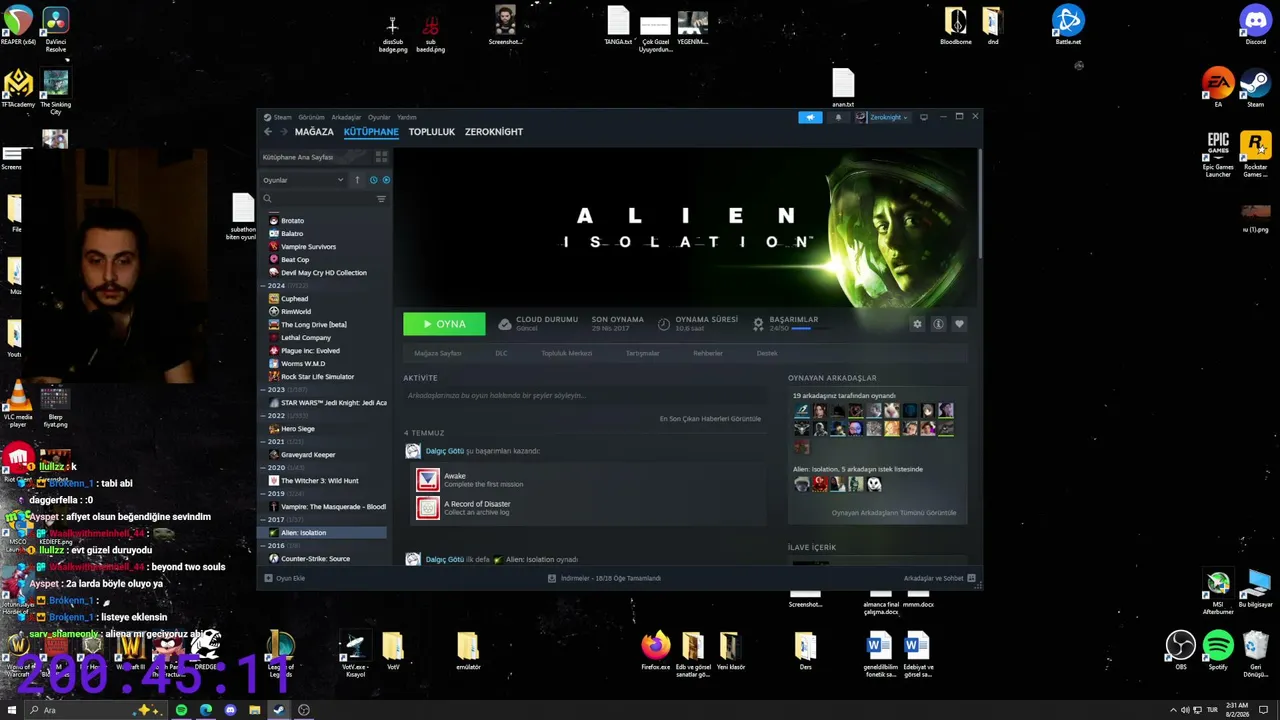Toggle the ready-to-play filter
Screen dimensions: 1280x720
[x=386, y=180]
